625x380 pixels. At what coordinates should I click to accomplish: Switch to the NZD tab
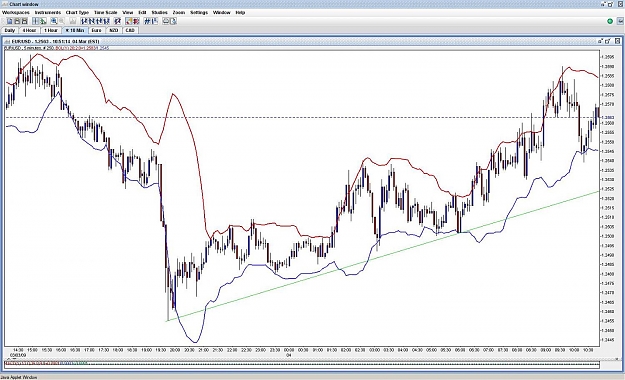[114, 30]
